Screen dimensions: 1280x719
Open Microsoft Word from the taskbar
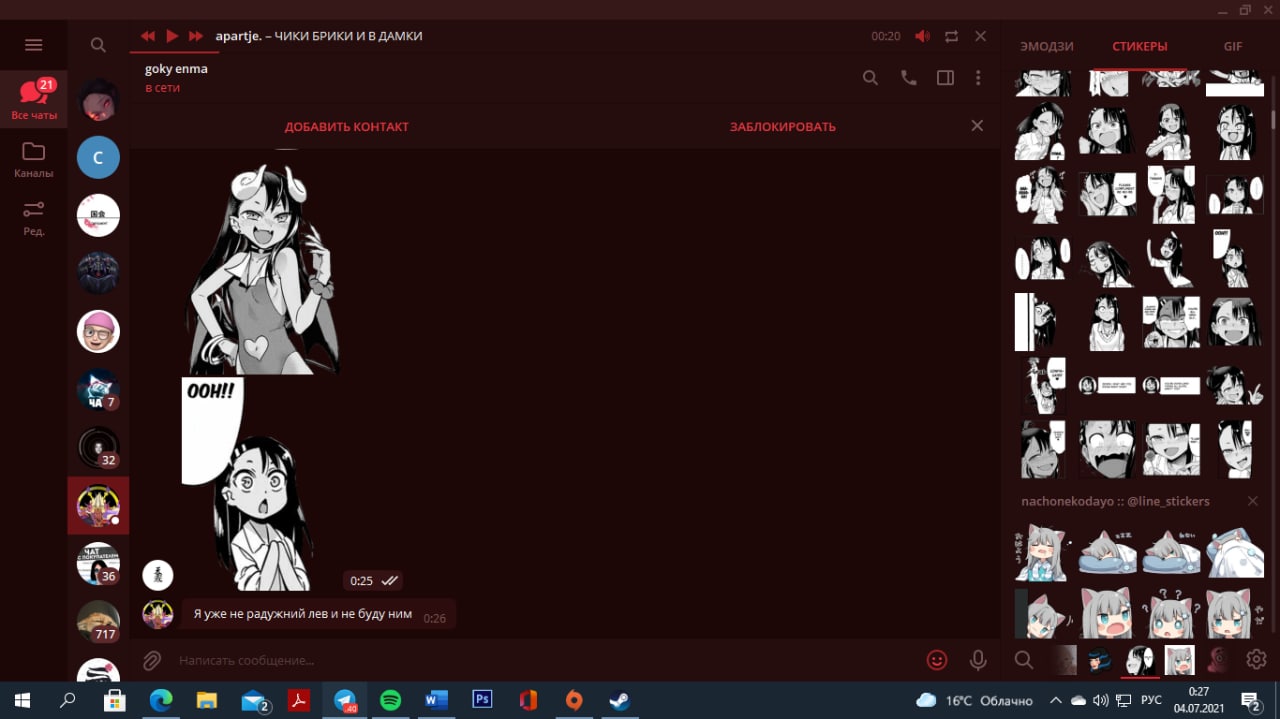[x=436, y=700]
